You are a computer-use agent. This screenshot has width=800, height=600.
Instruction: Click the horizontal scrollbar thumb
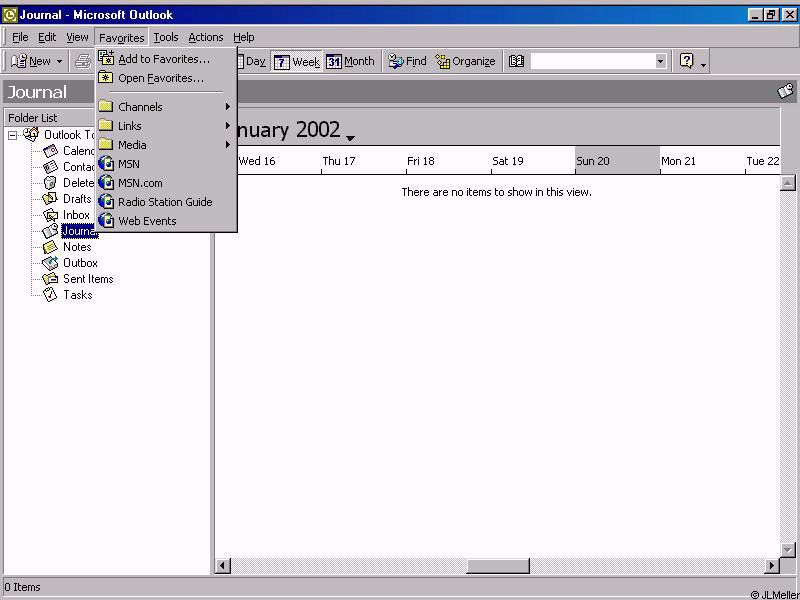[497, 566]
